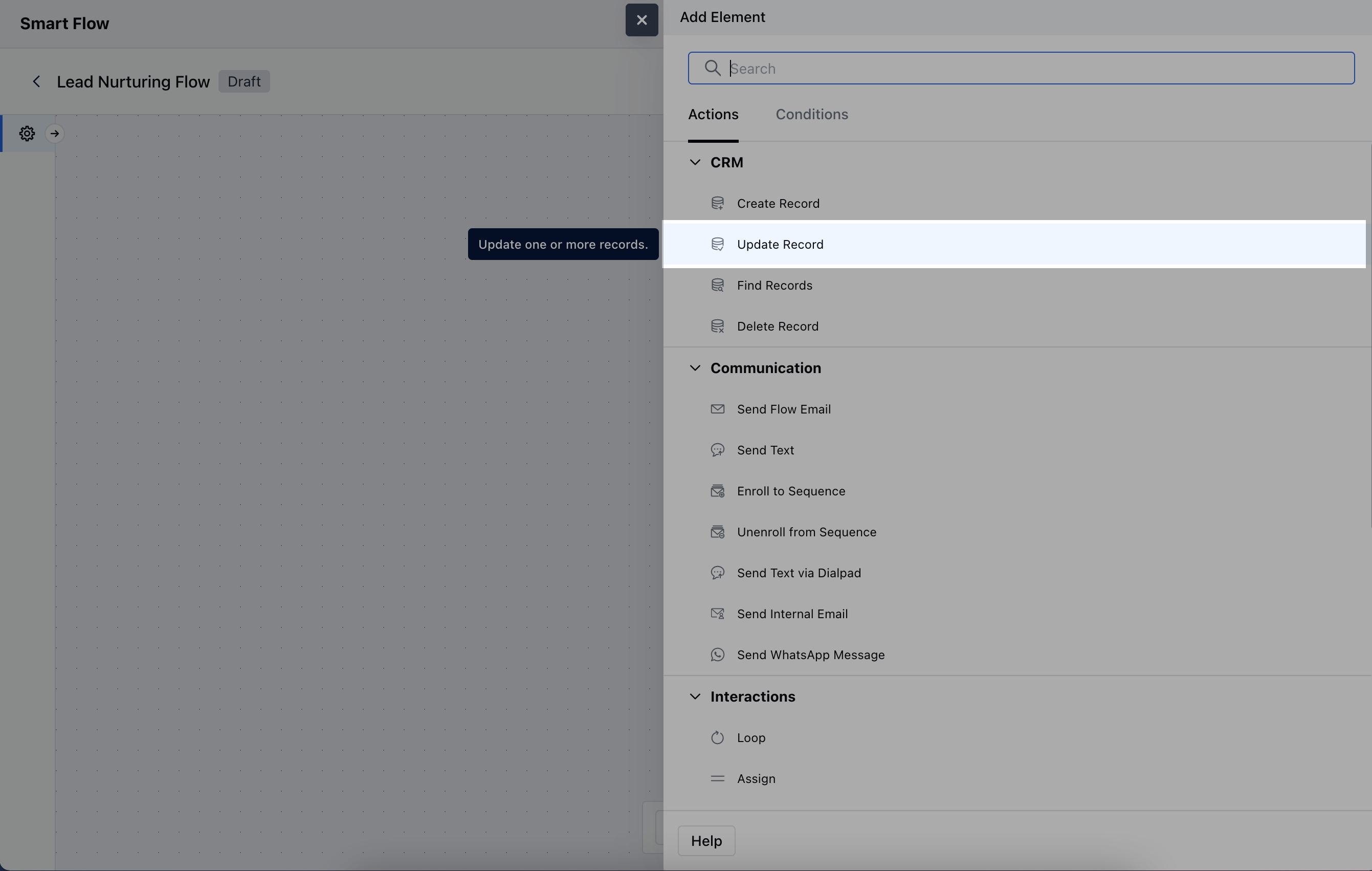Screen dimensions: 1372x871
Task: Collapse the CRM section
Action: tap(695, 162)
